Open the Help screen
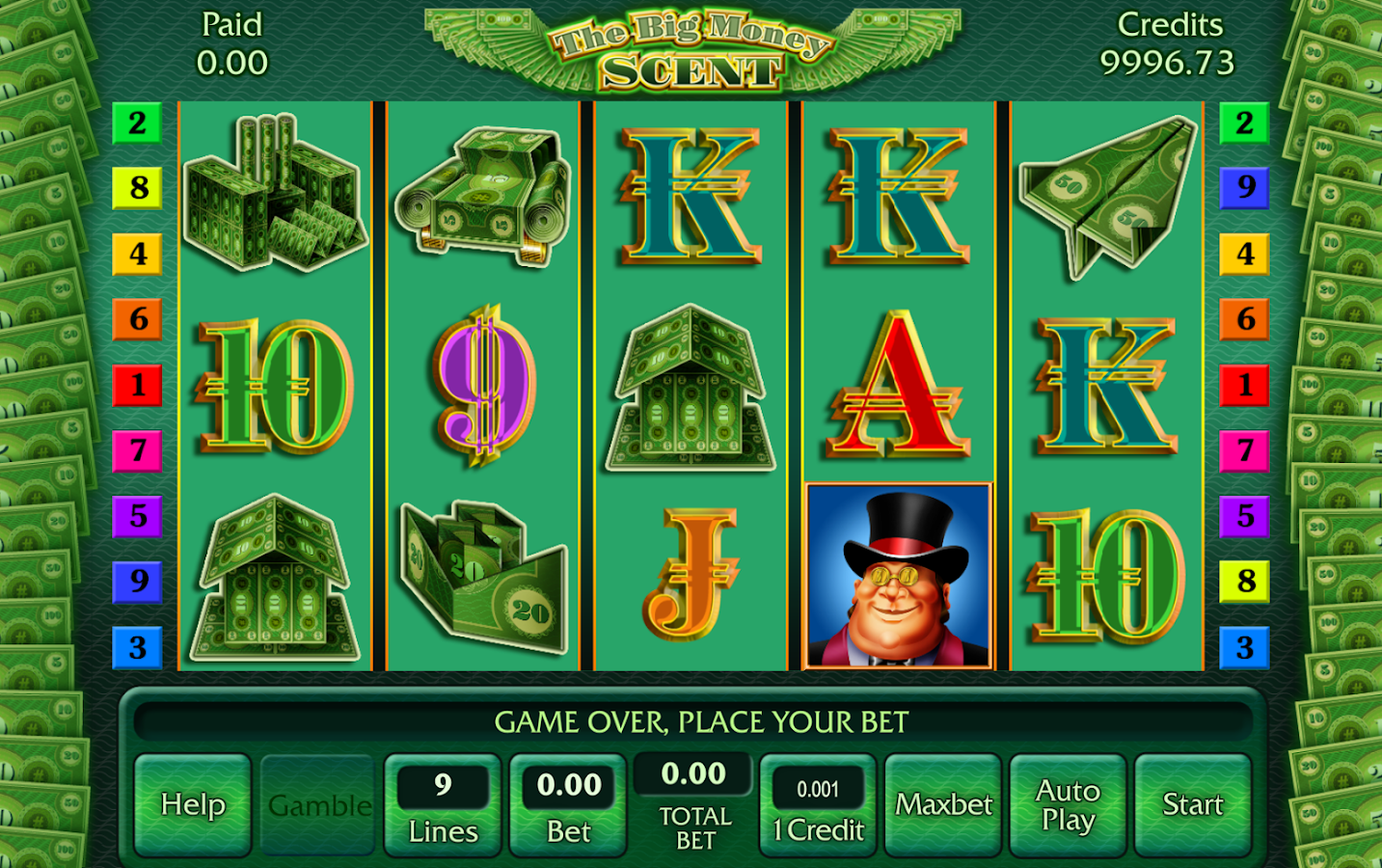The height and width of the screenshot is (868, 1382). 193,805
